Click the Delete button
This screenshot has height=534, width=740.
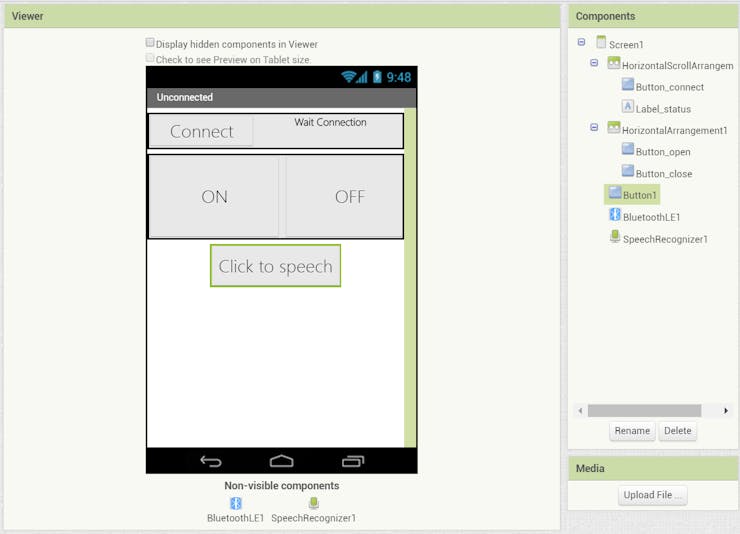pos(678,431)
